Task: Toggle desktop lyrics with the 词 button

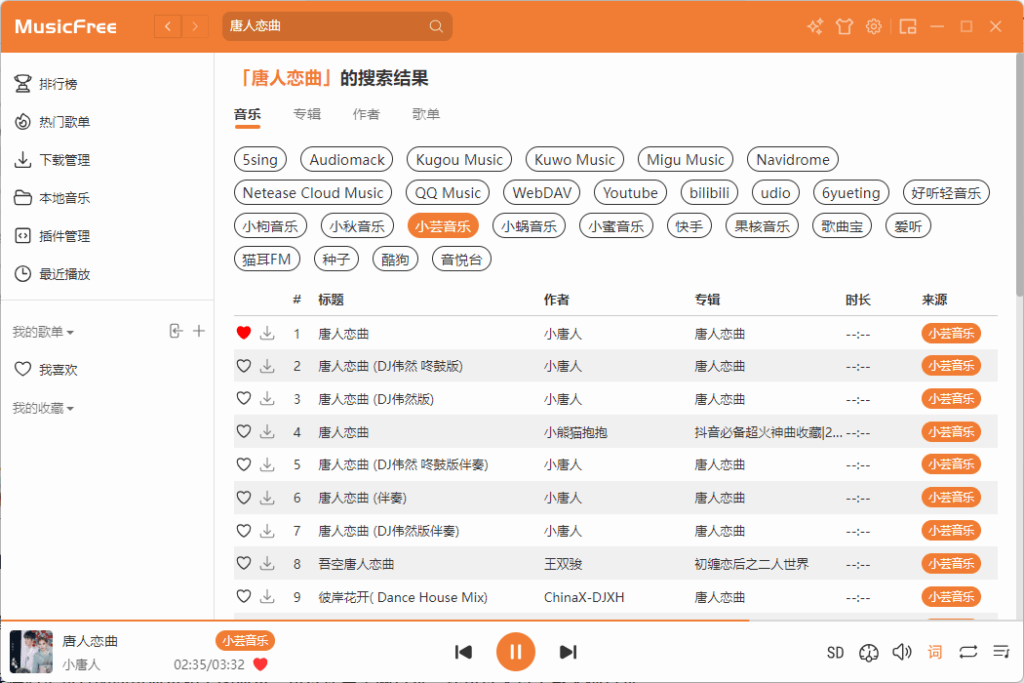Action: (935, 652)
